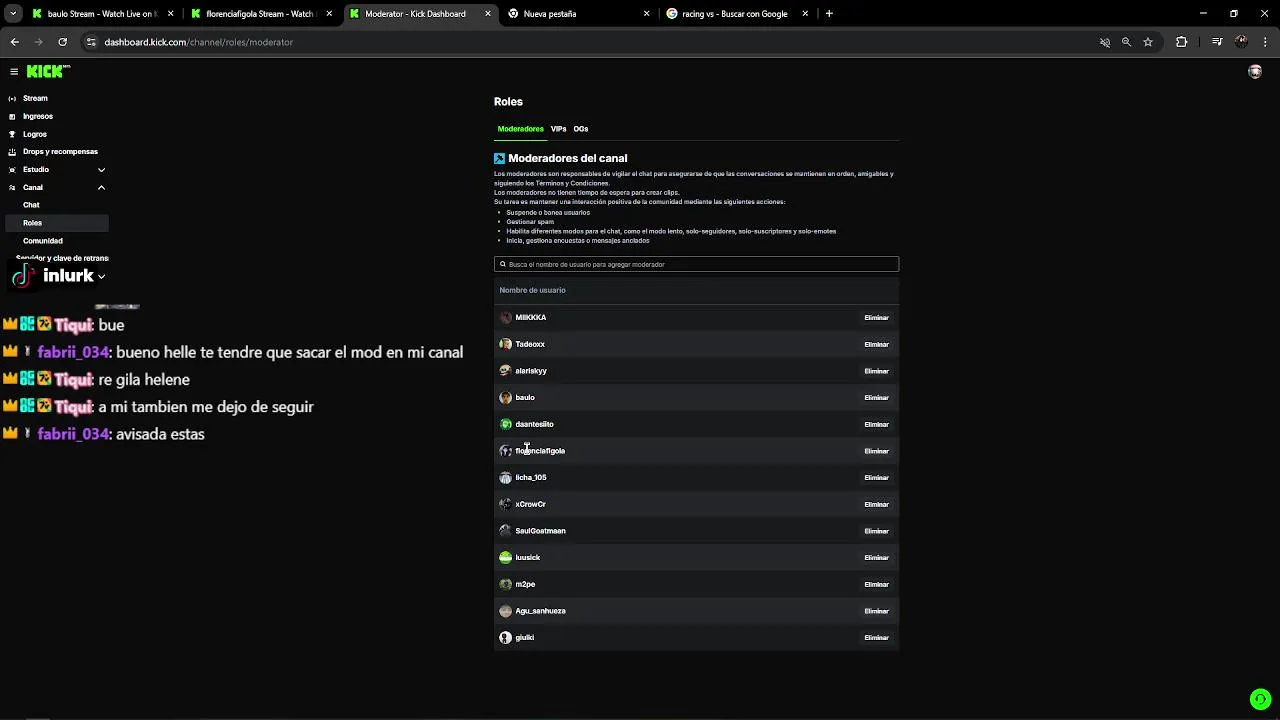Remove m2pe as moderator
The image size is (1280, 720).
pos(877,584)
